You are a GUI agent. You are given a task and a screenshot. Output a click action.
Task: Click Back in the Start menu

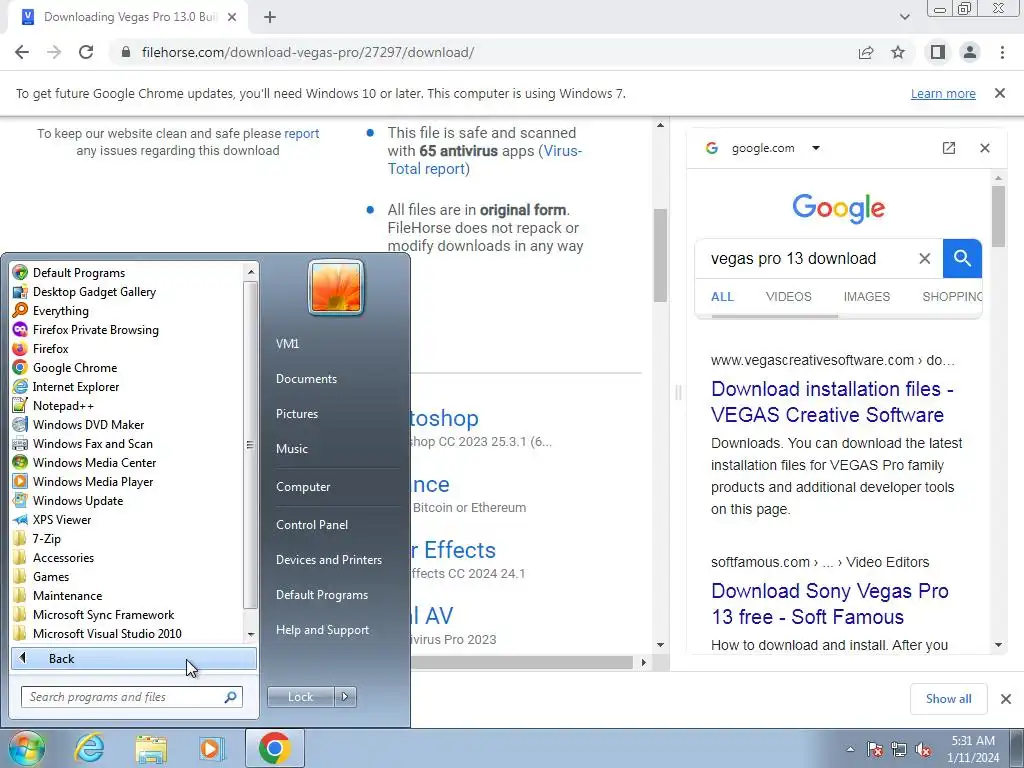tap(134, 659)
